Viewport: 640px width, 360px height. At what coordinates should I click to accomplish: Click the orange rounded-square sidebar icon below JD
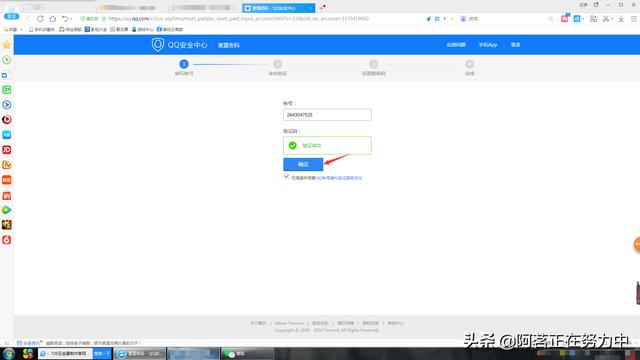click(7, 165)
